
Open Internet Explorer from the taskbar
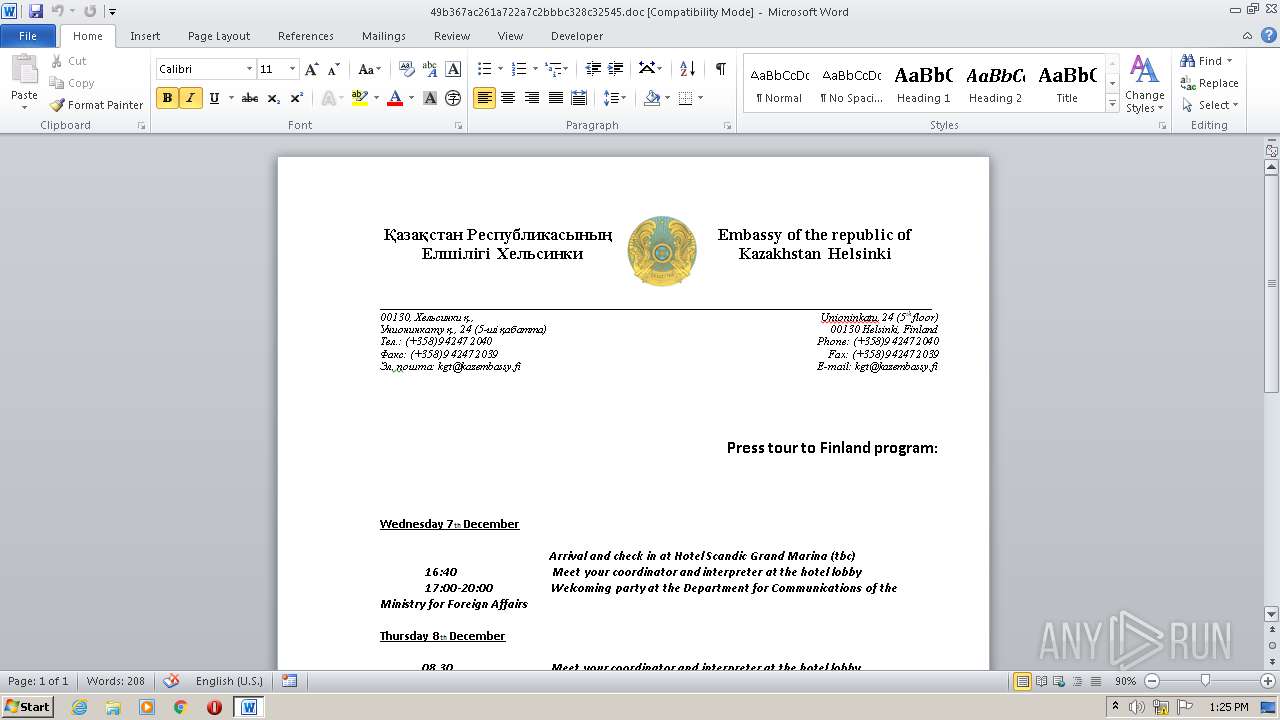(x=79, y=707)
